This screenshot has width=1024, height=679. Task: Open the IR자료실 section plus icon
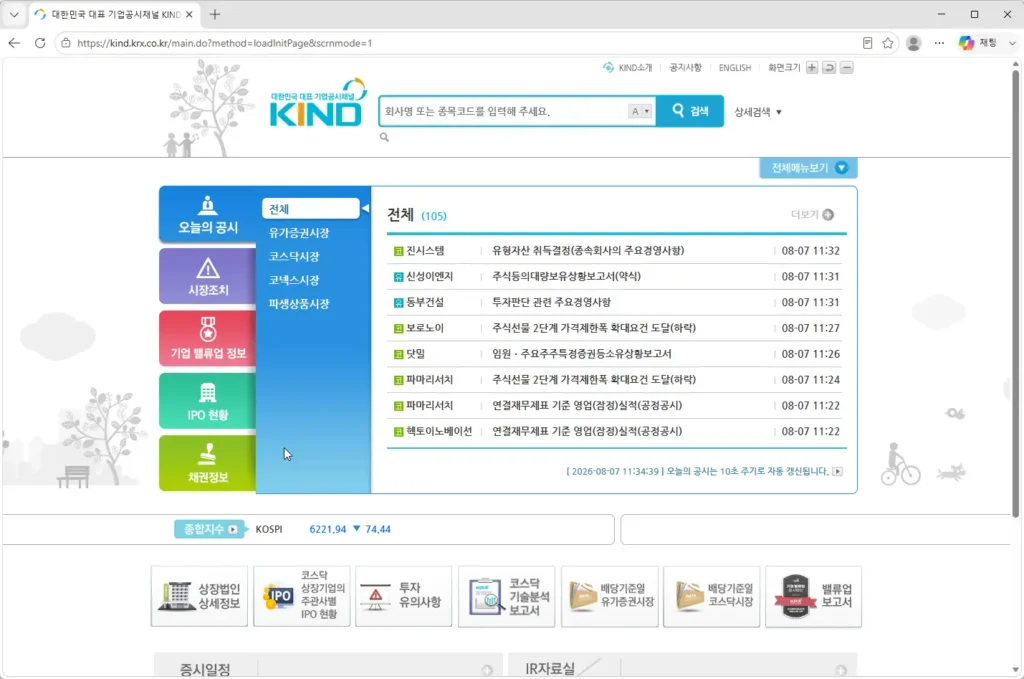[840, 670]
